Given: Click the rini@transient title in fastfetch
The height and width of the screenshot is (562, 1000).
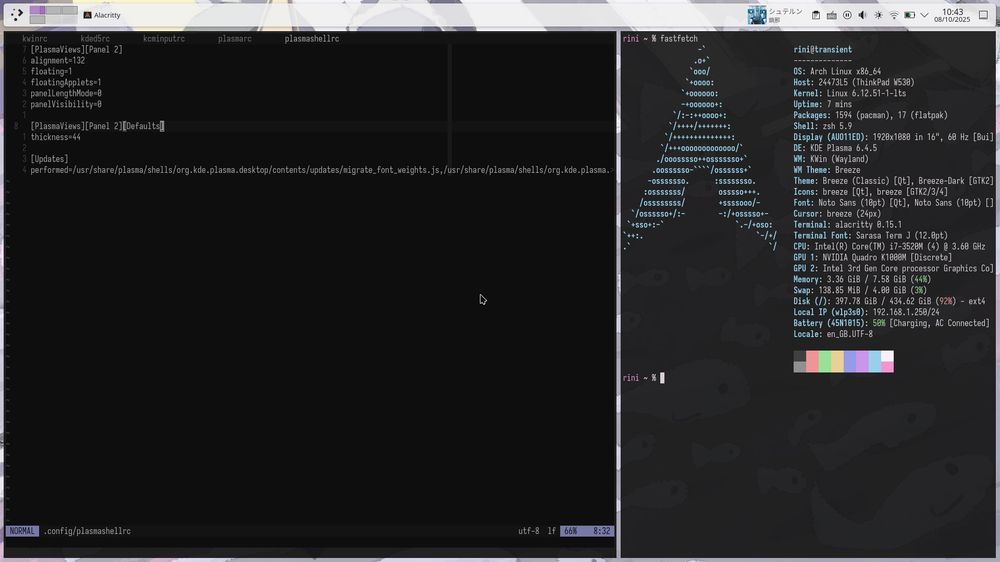Looking at the screenshot, I should click(822, 50).
